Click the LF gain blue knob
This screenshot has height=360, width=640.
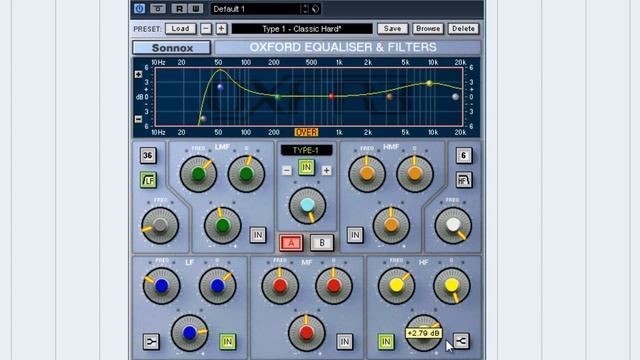[189, 333]
